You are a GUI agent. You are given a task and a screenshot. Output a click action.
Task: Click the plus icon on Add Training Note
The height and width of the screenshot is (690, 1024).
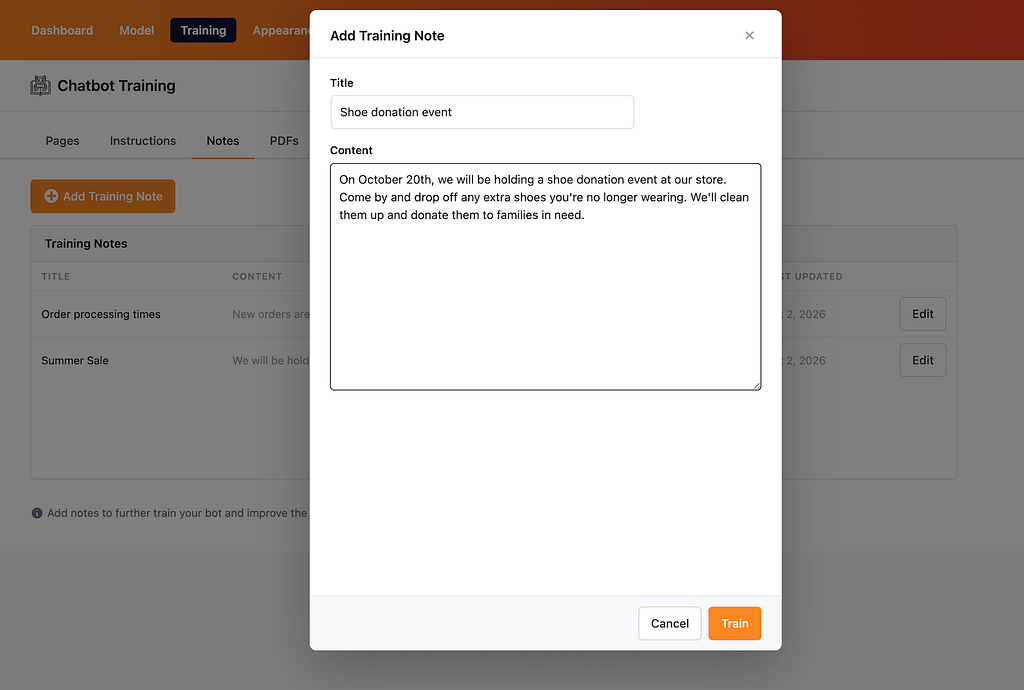point(51,196)
